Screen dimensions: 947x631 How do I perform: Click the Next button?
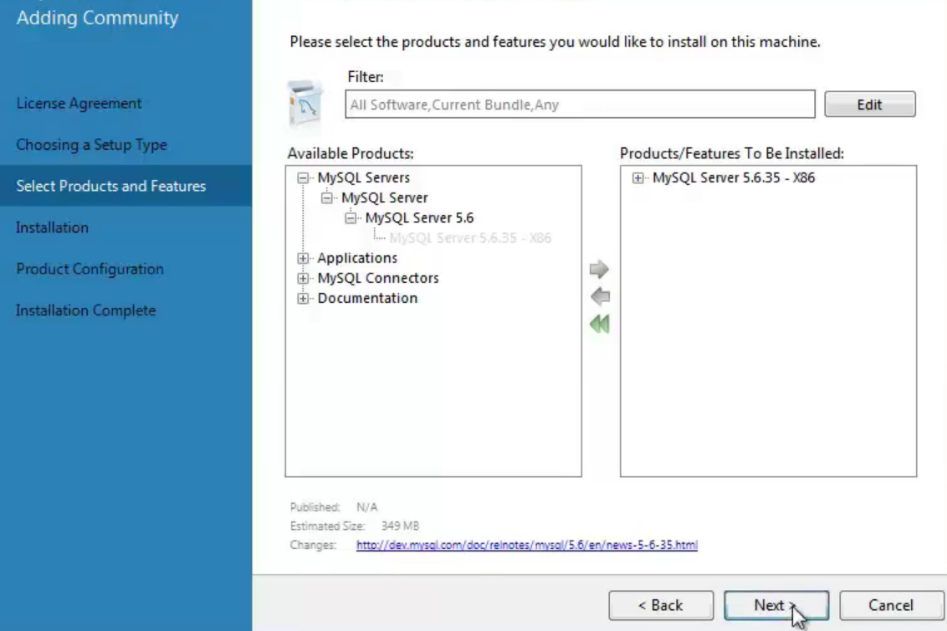point(776,605)
